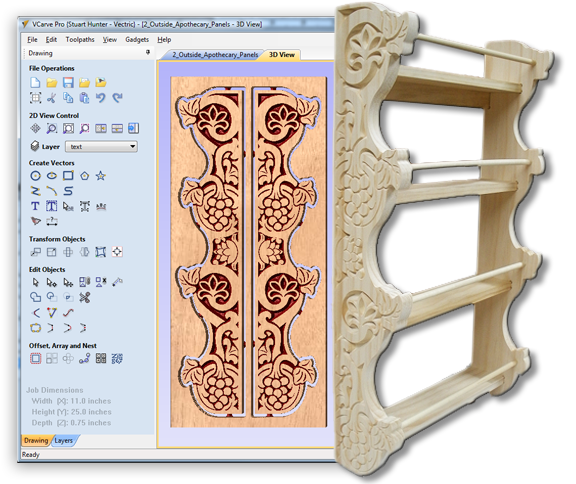Paste from clipboard icon

point(84,98)
